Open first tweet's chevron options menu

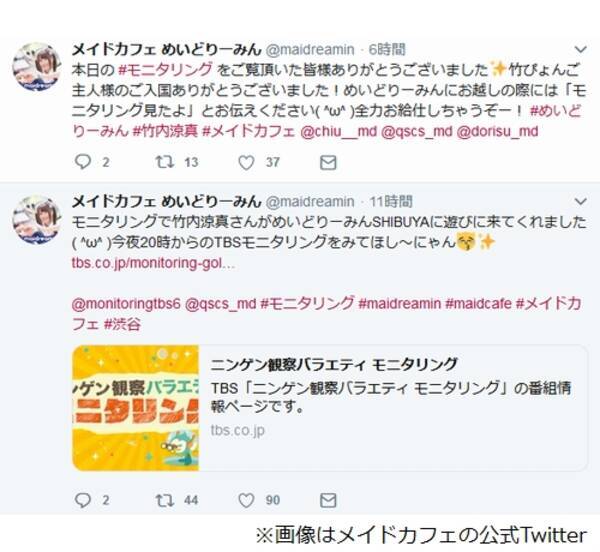point(580,49)
